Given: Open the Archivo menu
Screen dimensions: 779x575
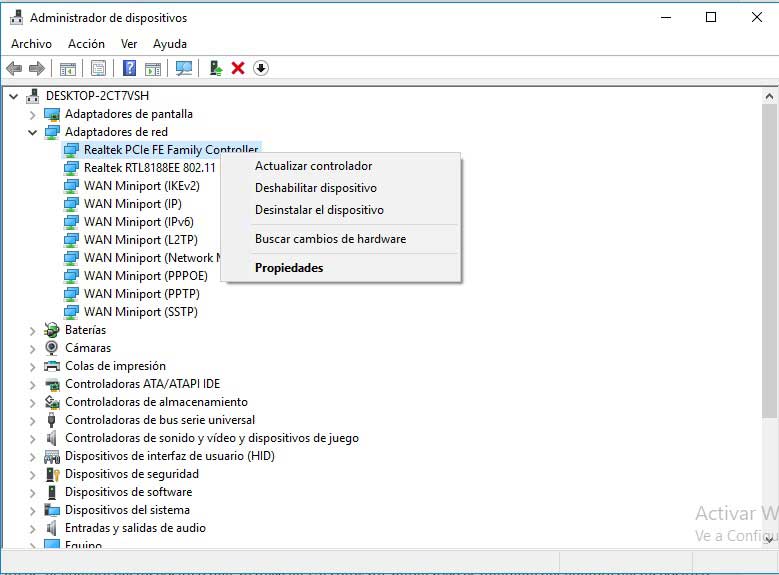Looking at the screenshot, I should pos(31,44).
